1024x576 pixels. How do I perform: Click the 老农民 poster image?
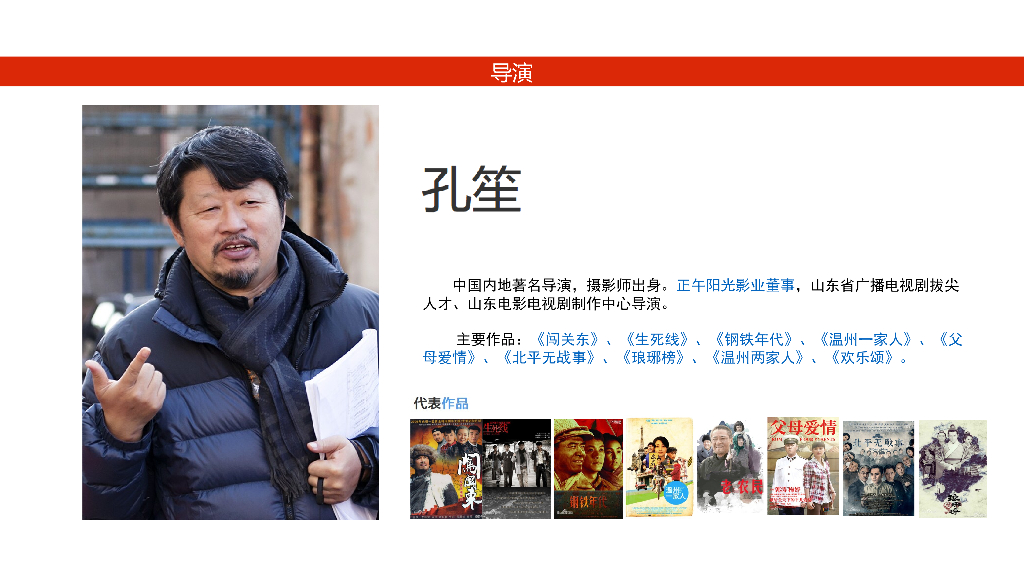tap(730, 466)
